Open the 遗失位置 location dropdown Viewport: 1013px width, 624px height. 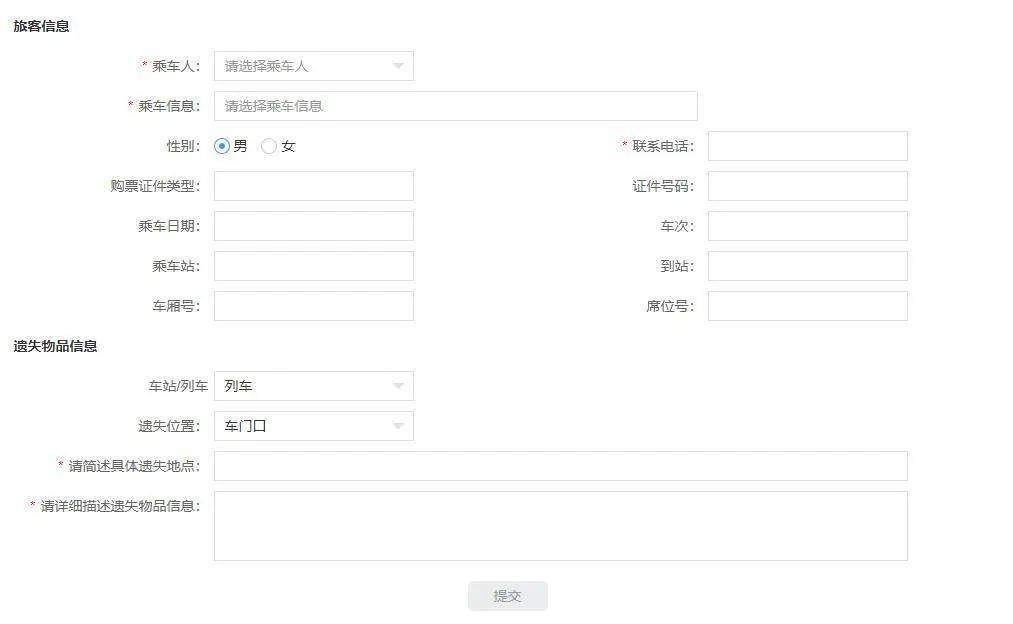[313, 425]
